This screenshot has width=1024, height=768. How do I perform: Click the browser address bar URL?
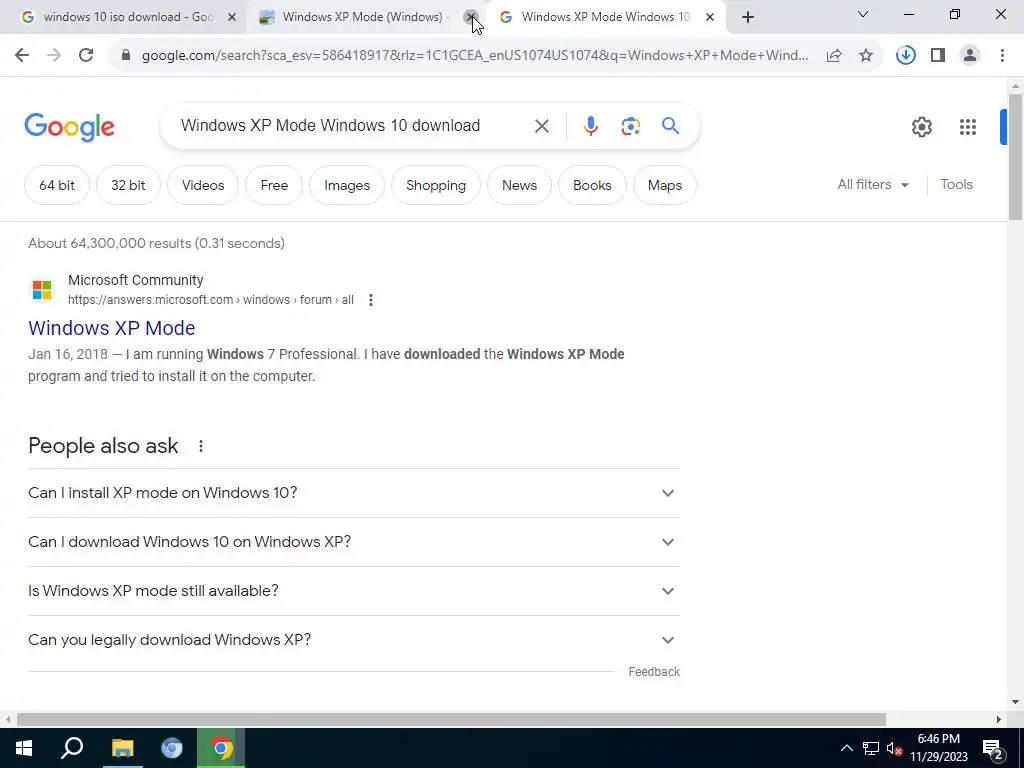pos(475,56)
